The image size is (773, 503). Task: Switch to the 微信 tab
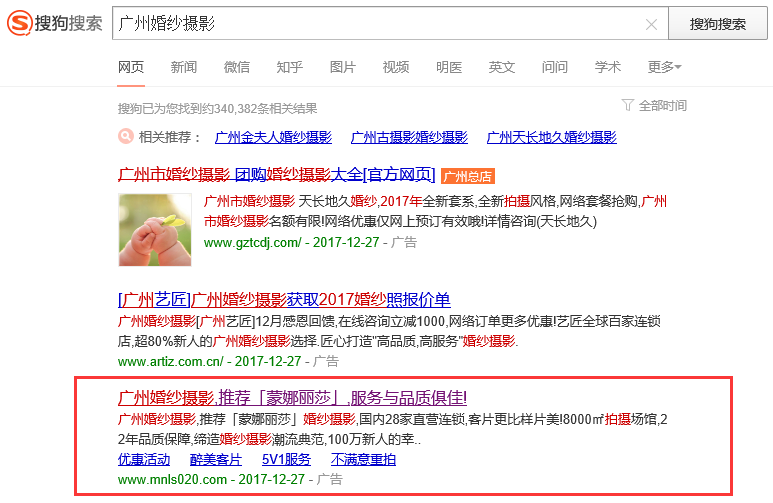(x=237, y=67)
